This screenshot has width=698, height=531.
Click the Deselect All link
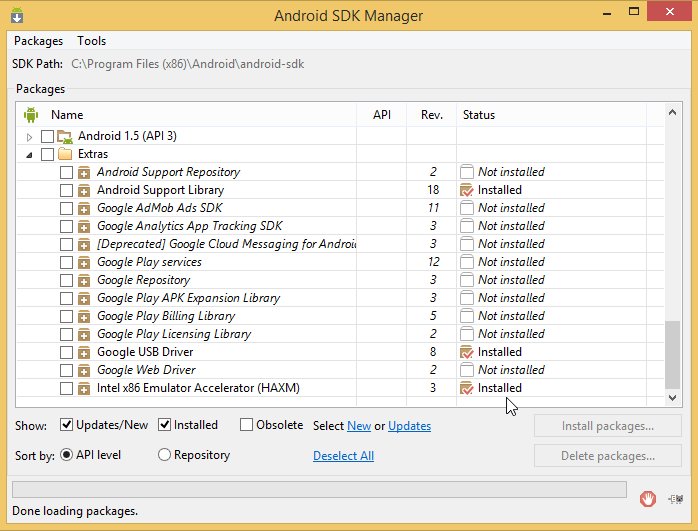coord(343,456)
